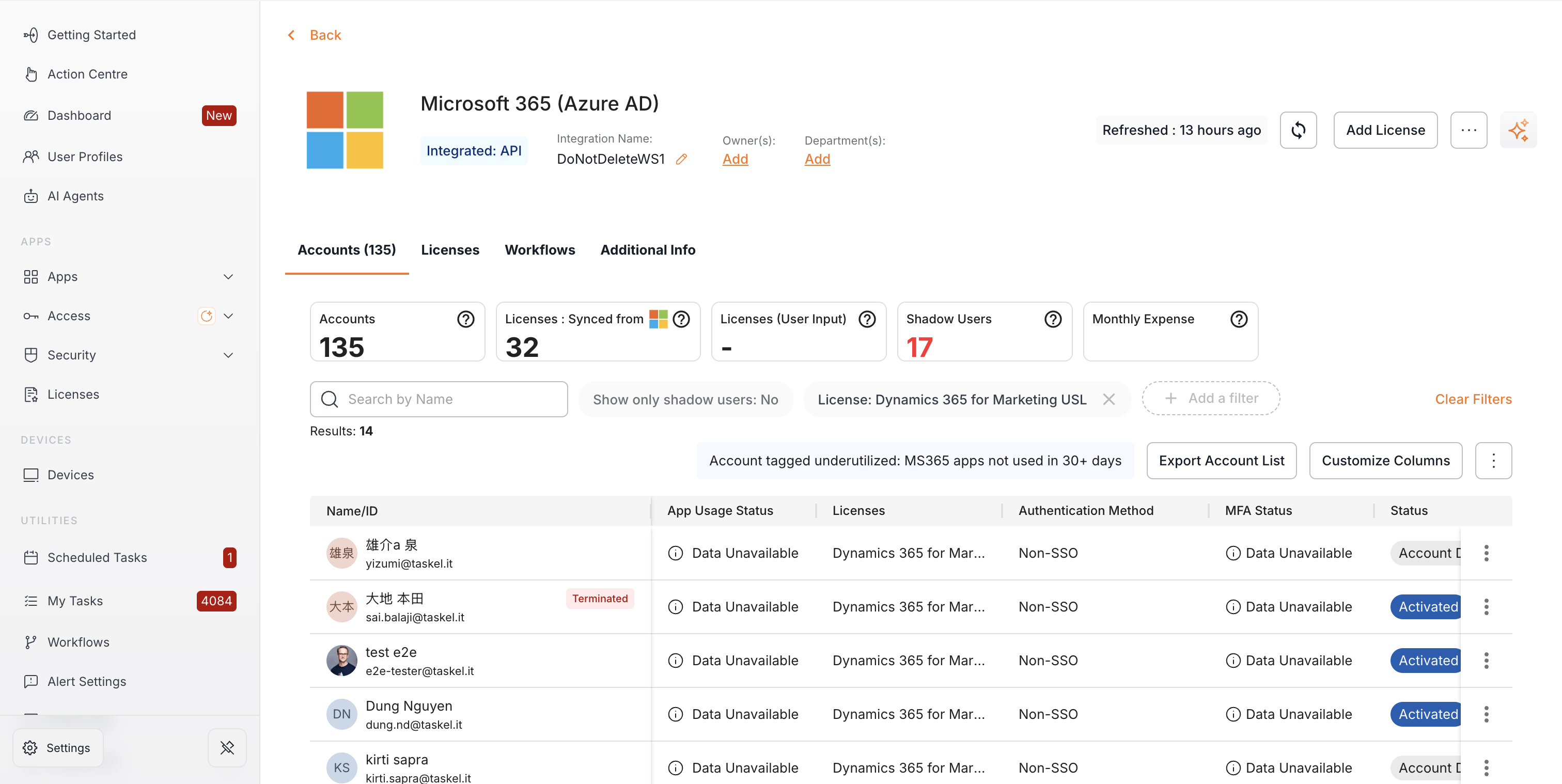Viewport: 1562px width, 784px height.
Task: Click the Authentication Method column header
Action: (1085, 511)
